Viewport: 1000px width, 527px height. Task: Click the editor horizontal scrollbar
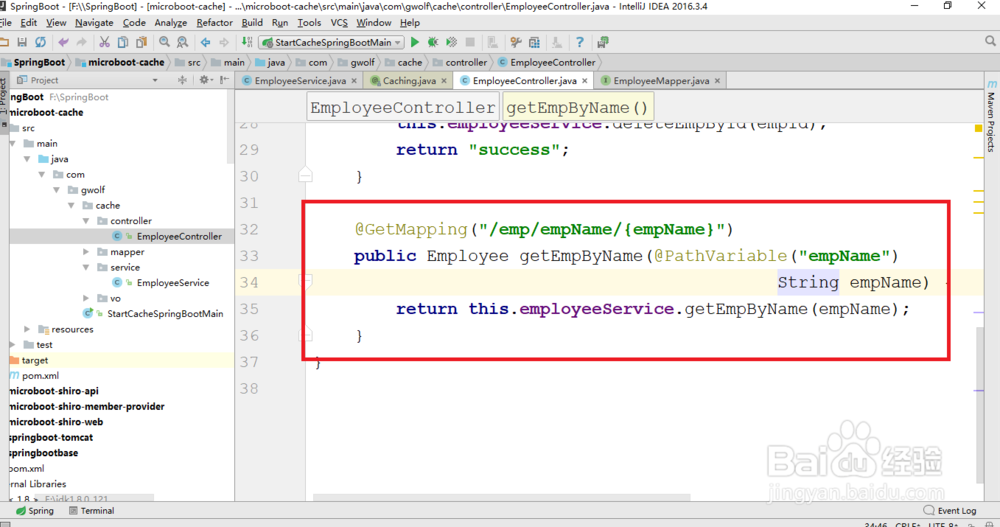click(x=501, y=496)
